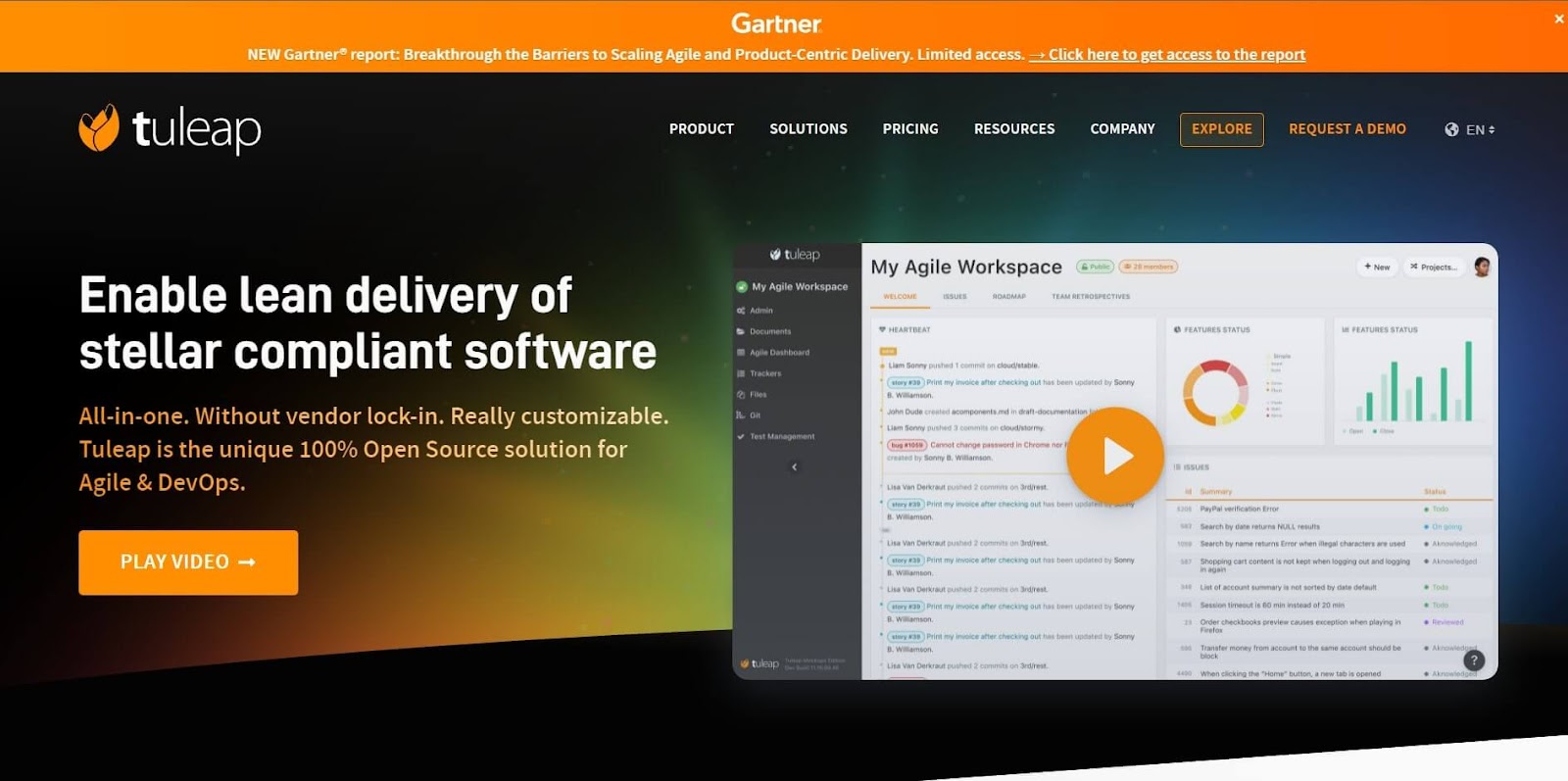Click the red bug #1059 badge

[906, 445]
